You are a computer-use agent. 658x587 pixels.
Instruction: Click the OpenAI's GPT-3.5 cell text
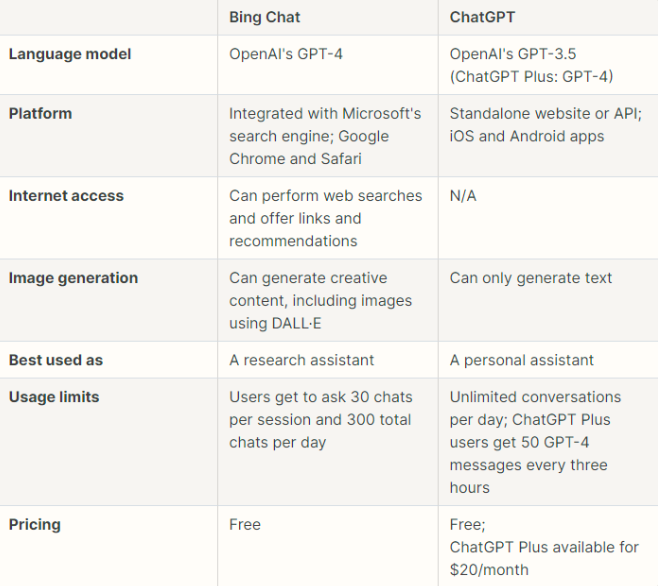click(531, 65)
